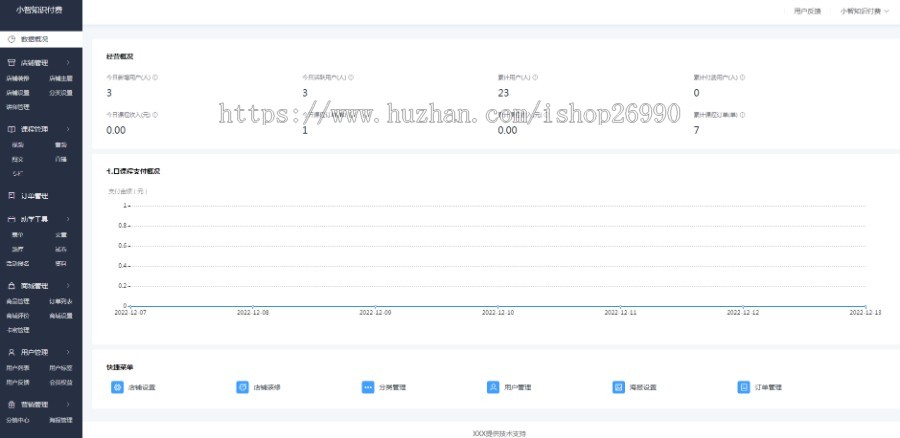The height and width of the screenshot is (438, 900).
Task: Open 会员权益 in the sidebar
Action: [x=61, y=382]
